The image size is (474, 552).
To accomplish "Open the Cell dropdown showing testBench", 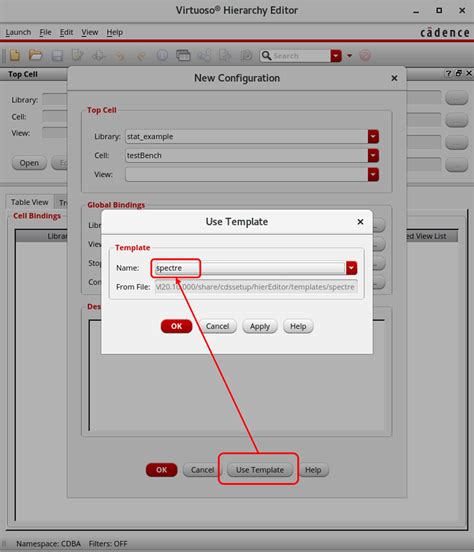I will (373, 156).
